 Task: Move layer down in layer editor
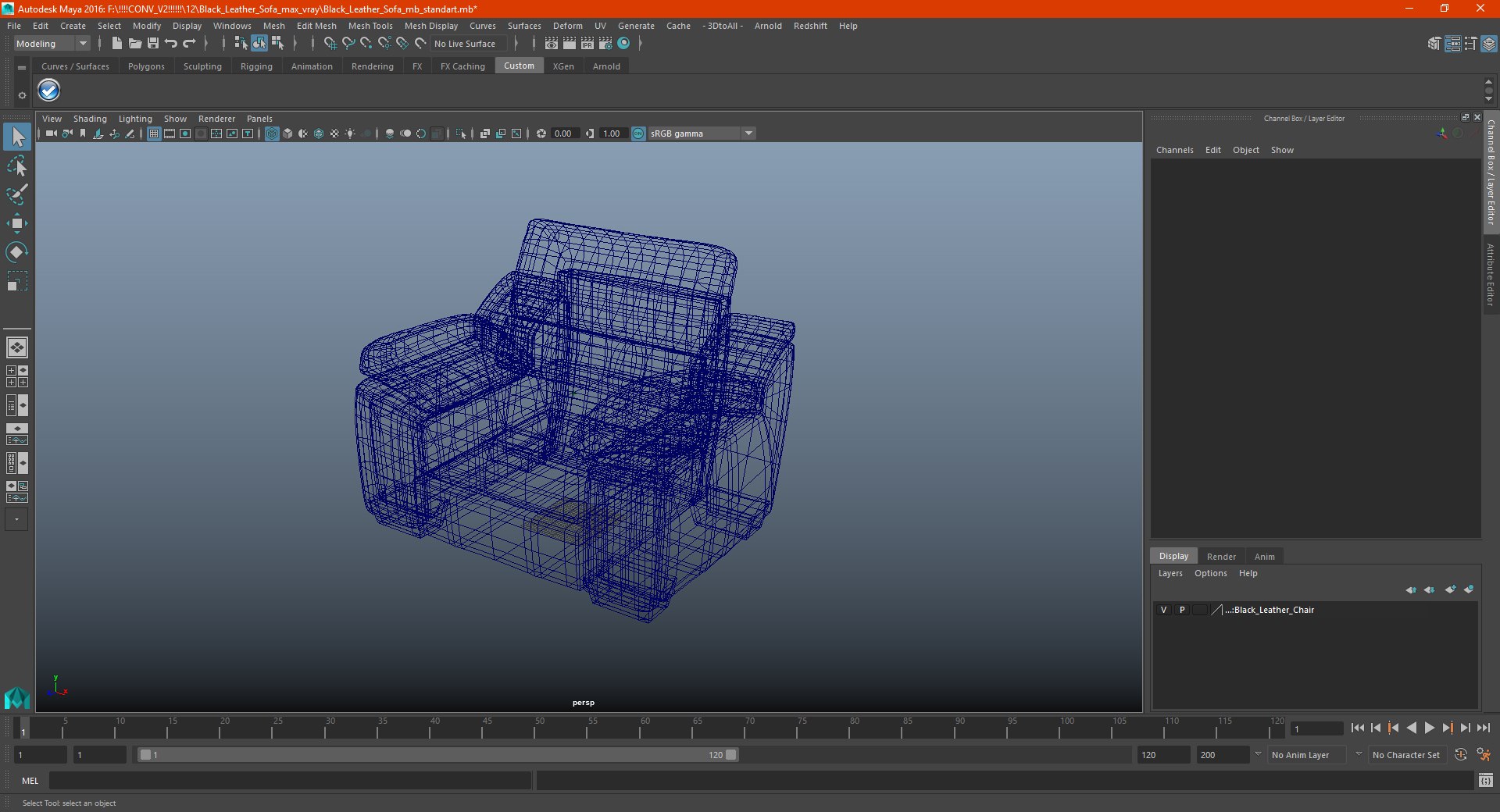pyautogui.click(x=1430, y=590)
